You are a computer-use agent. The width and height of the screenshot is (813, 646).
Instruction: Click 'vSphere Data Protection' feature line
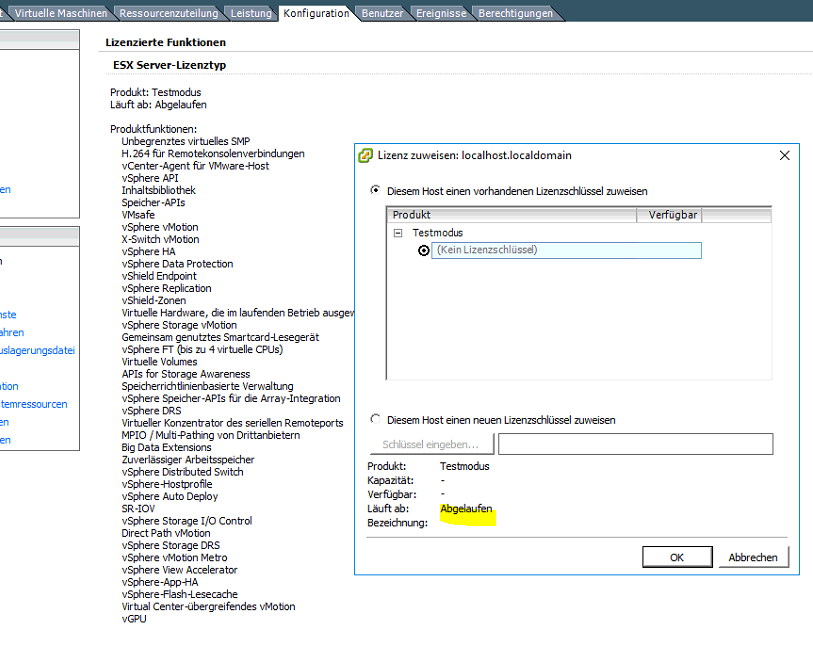pos(177,264)
